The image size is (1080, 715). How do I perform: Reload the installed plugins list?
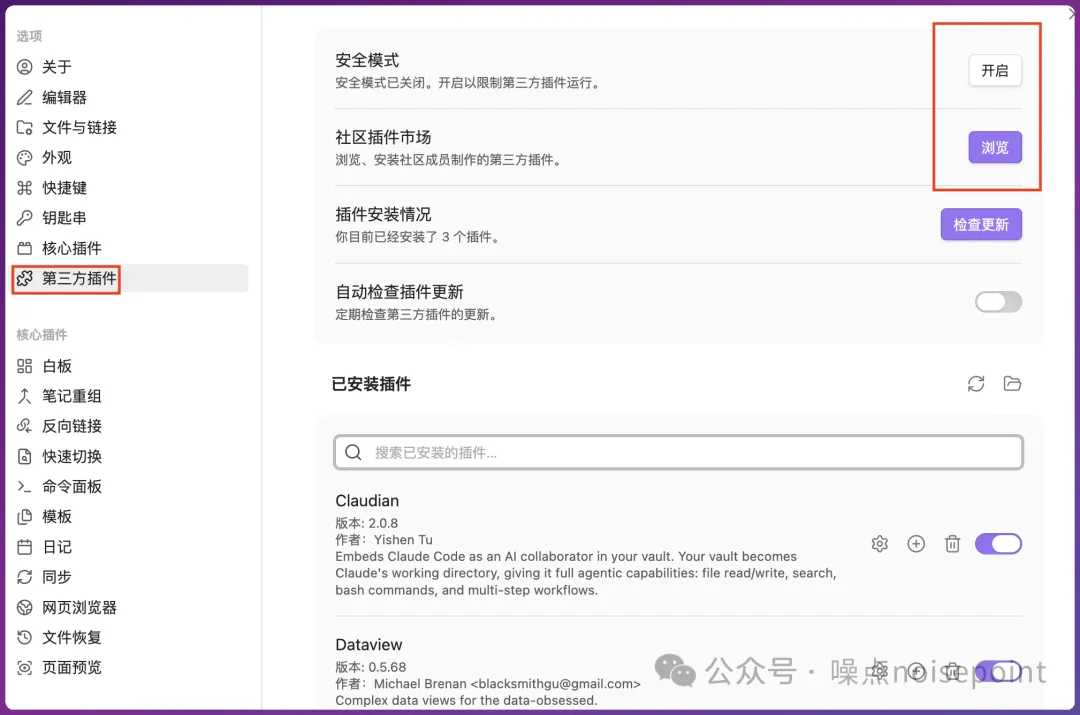975,384
